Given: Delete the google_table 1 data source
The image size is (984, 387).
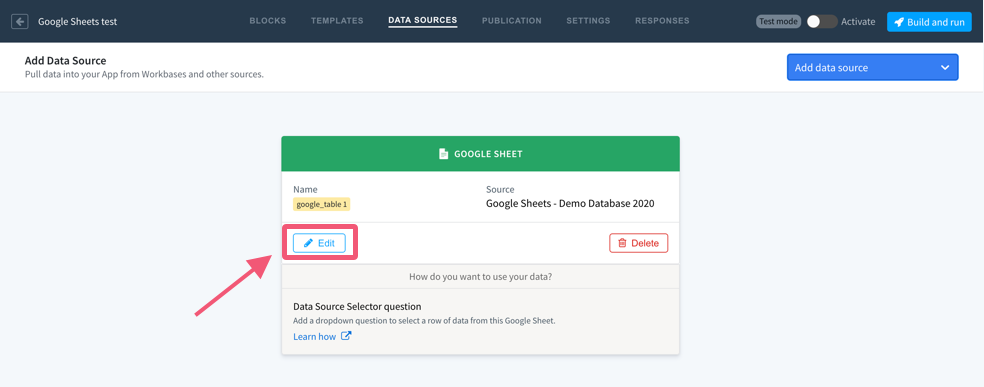Looking at the screenshot, I should 638,243.
